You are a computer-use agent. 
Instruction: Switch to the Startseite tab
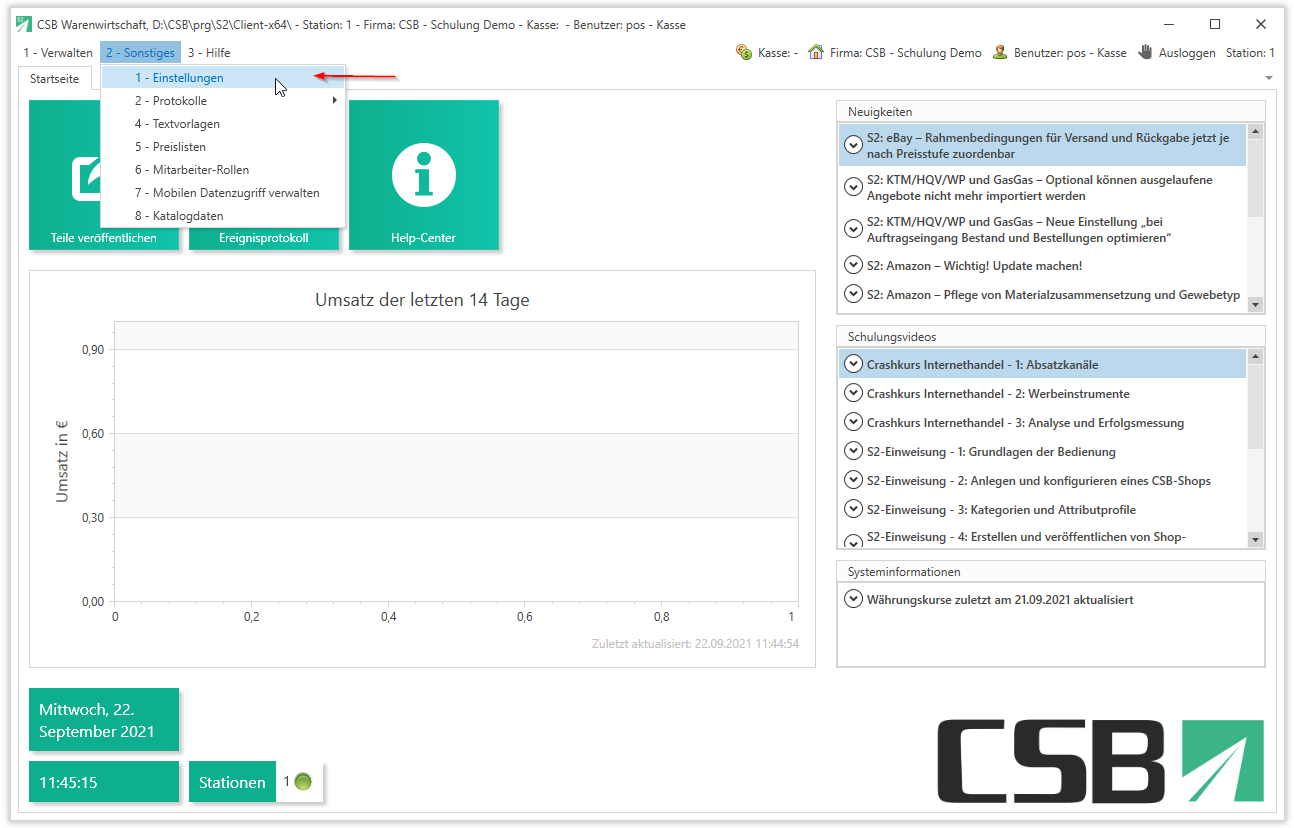click(x=55, y=78)
